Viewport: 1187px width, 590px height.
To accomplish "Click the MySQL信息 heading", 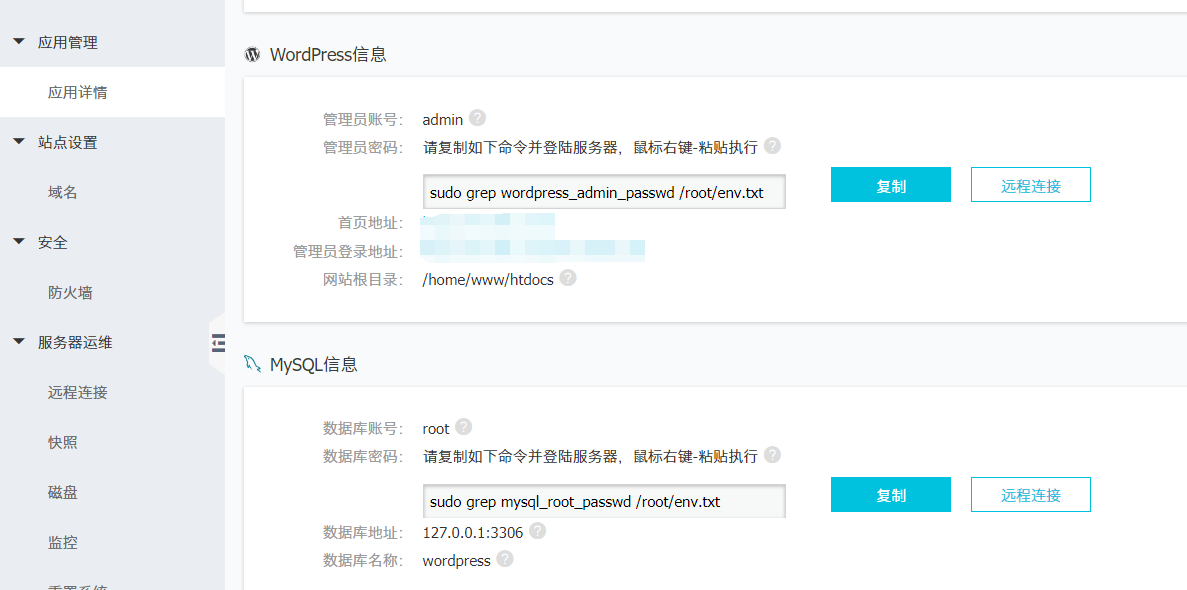I will coord(313,364).
